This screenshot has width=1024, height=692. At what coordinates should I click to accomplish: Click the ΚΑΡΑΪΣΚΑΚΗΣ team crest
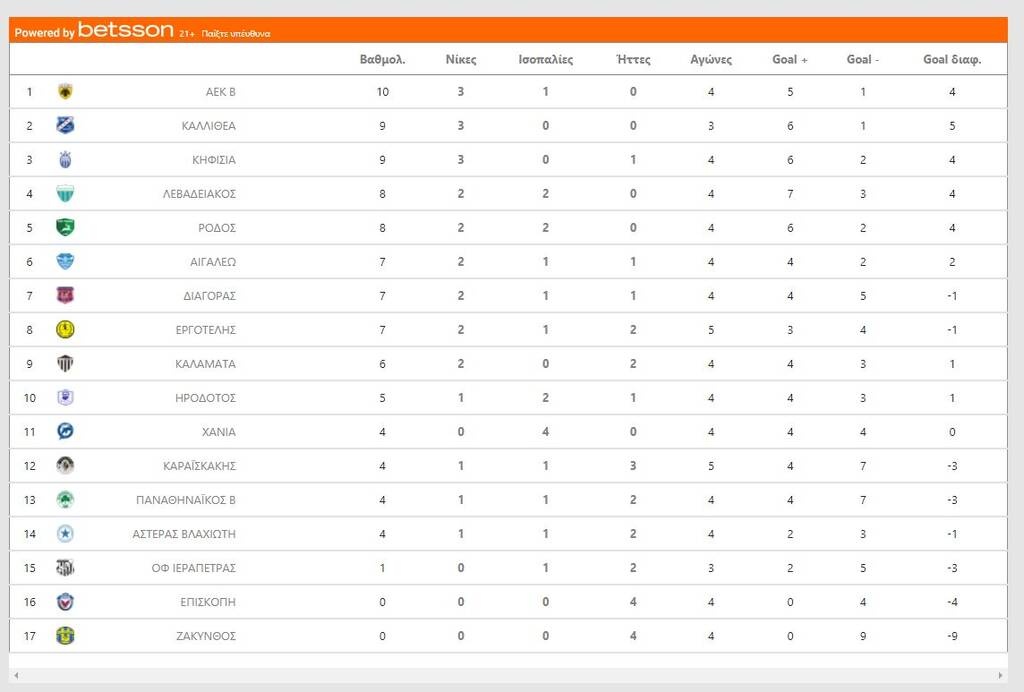click(x=65, y=465)
